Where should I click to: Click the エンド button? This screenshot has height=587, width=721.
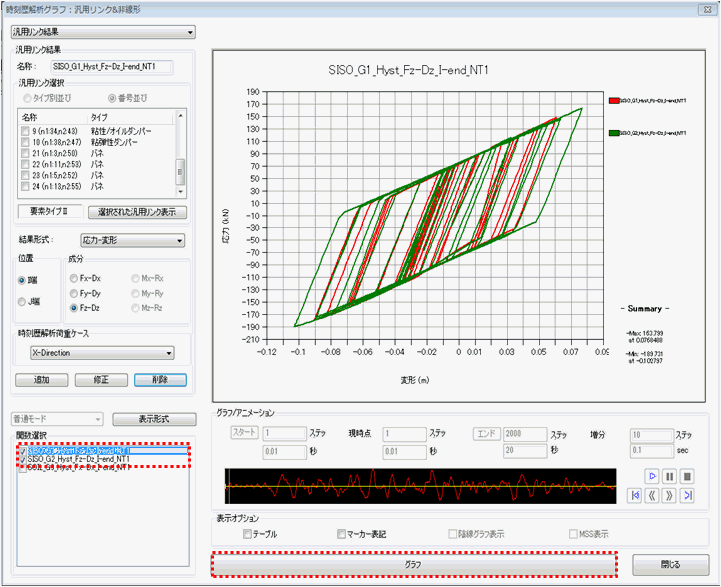tap(486, 433)
